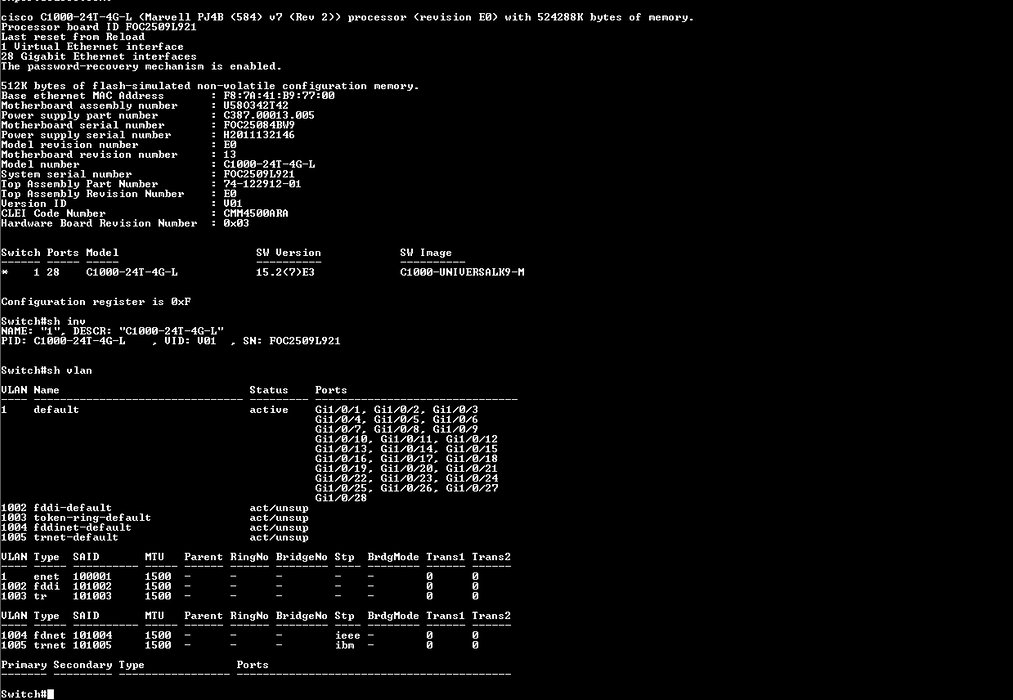Click the "512K bytes of flash-simulated" line
The width and height of the screenshot is (1013, 700).
(210, 86)
